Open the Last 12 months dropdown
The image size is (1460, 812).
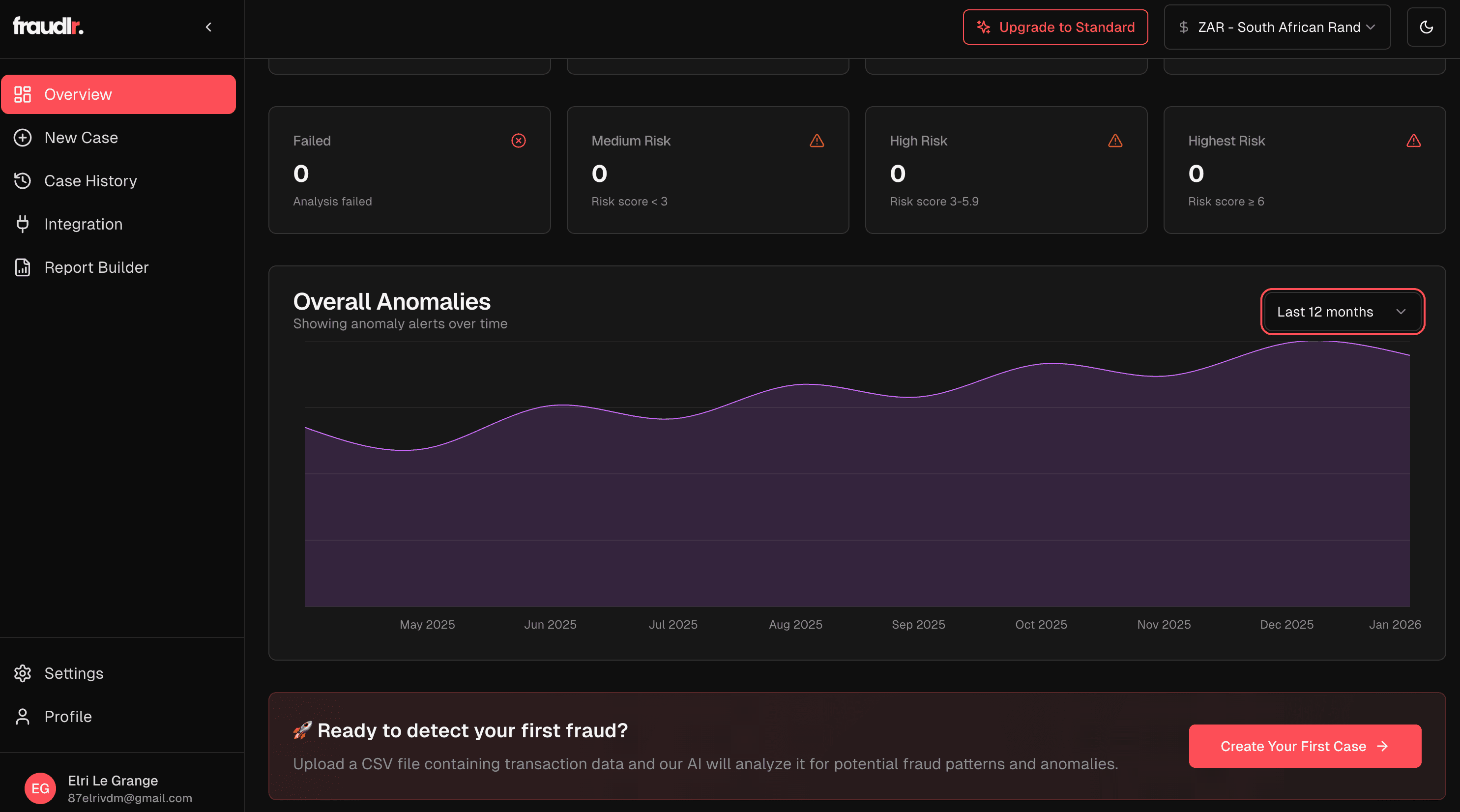pos(1342,312)
